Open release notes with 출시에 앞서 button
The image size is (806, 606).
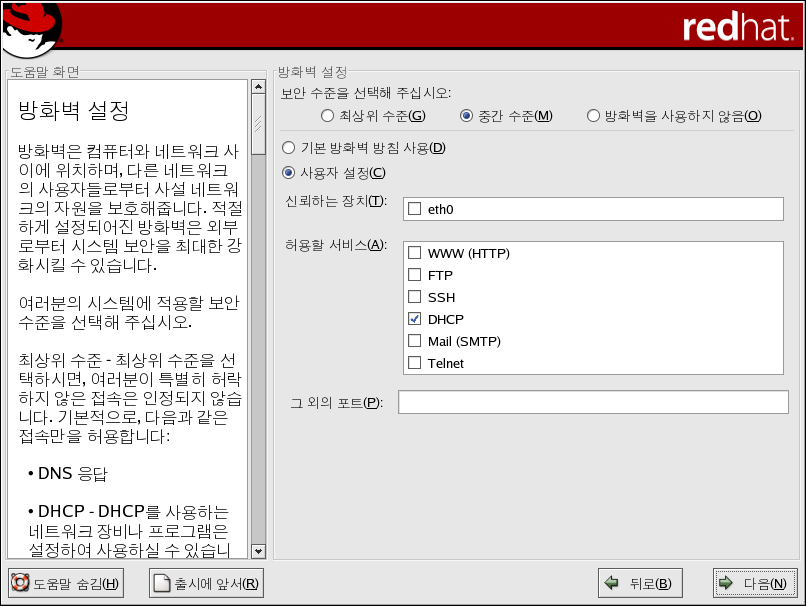click(206, 584)
